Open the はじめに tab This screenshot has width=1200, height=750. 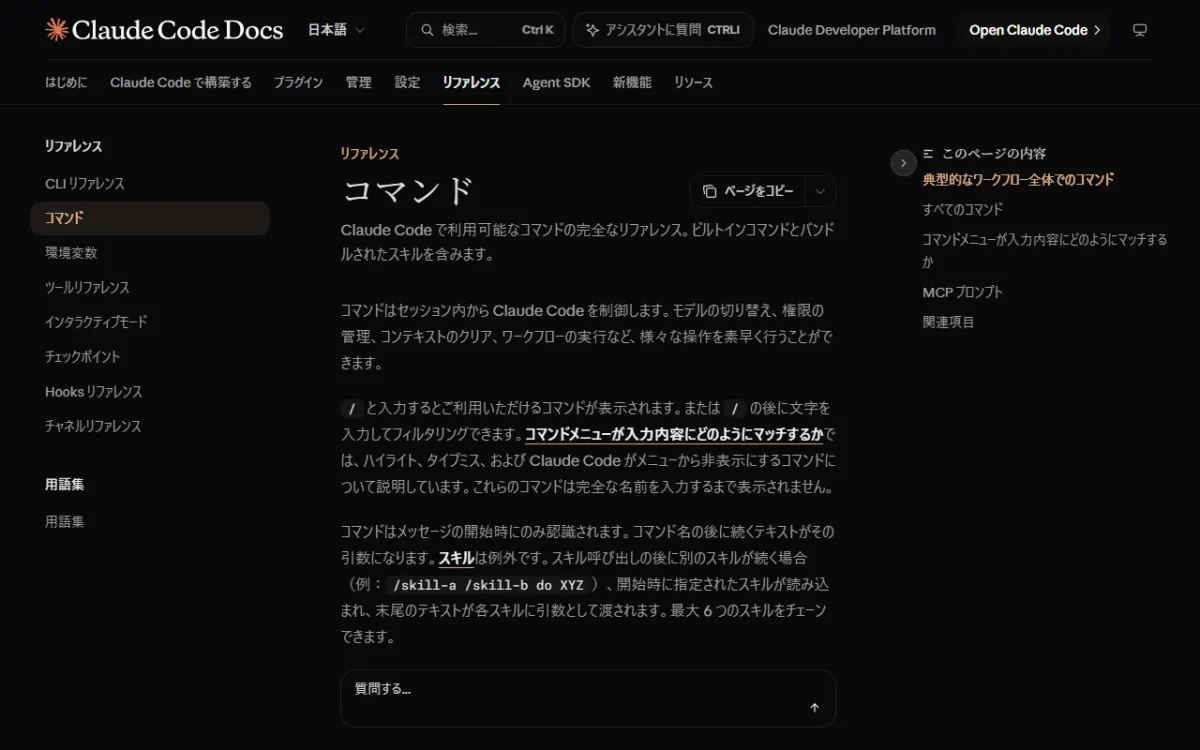click(x=66, y=82)
